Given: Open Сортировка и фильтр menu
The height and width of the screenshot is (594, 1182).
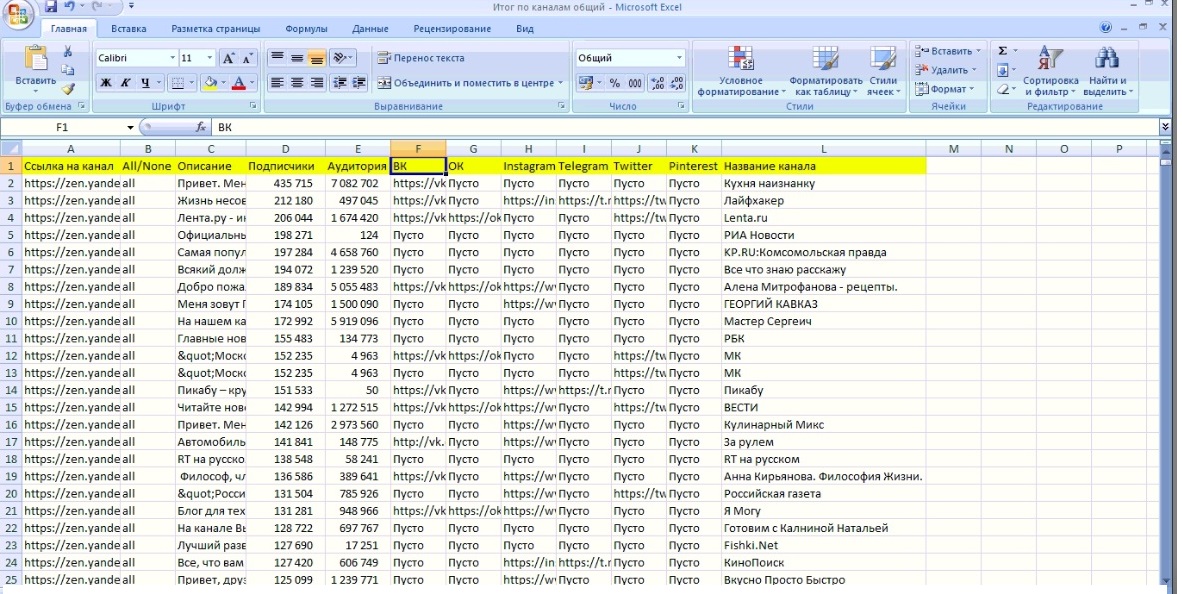Looking at the screenshot, I should 1050,71.
